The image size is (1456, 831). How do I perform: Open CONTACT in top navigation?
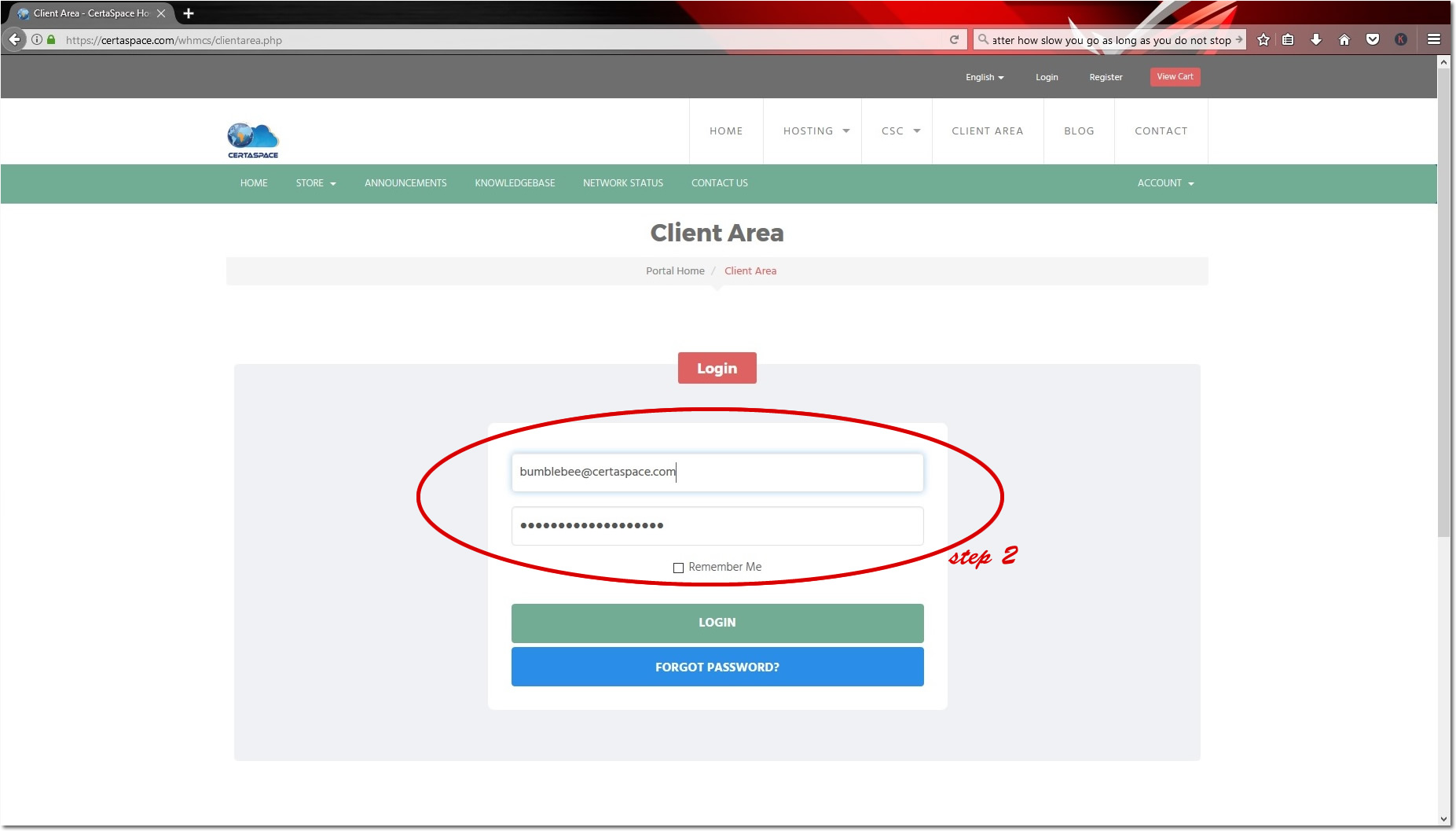pyautogui.click(x=1161, y=131)
